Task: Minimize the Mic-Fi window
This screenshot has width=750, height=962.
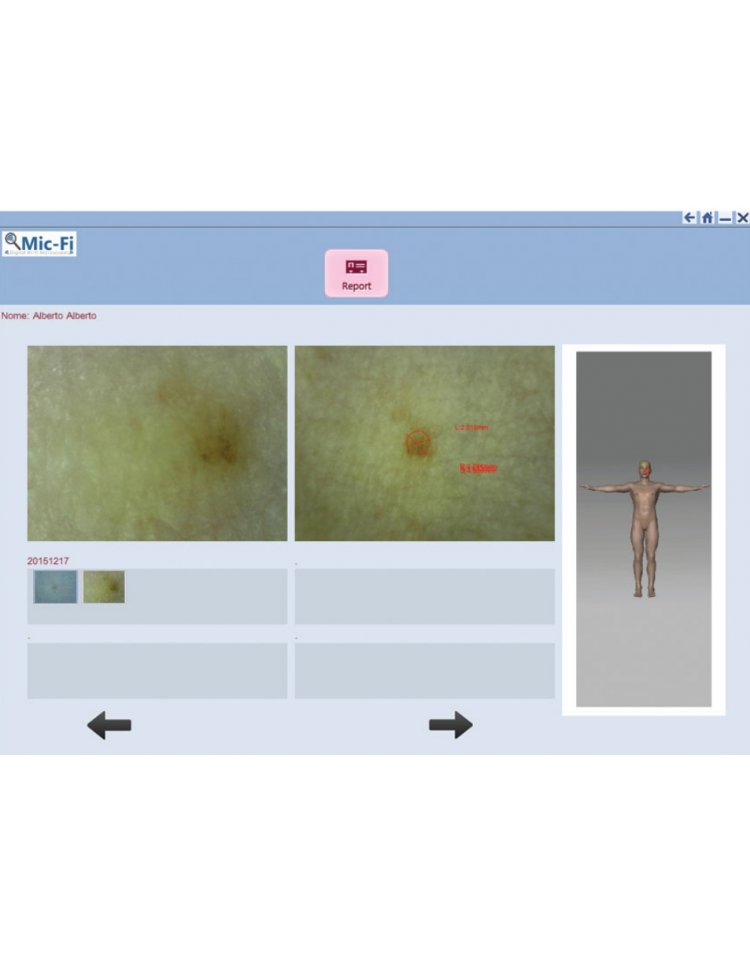Action: (x=725, y=218)
